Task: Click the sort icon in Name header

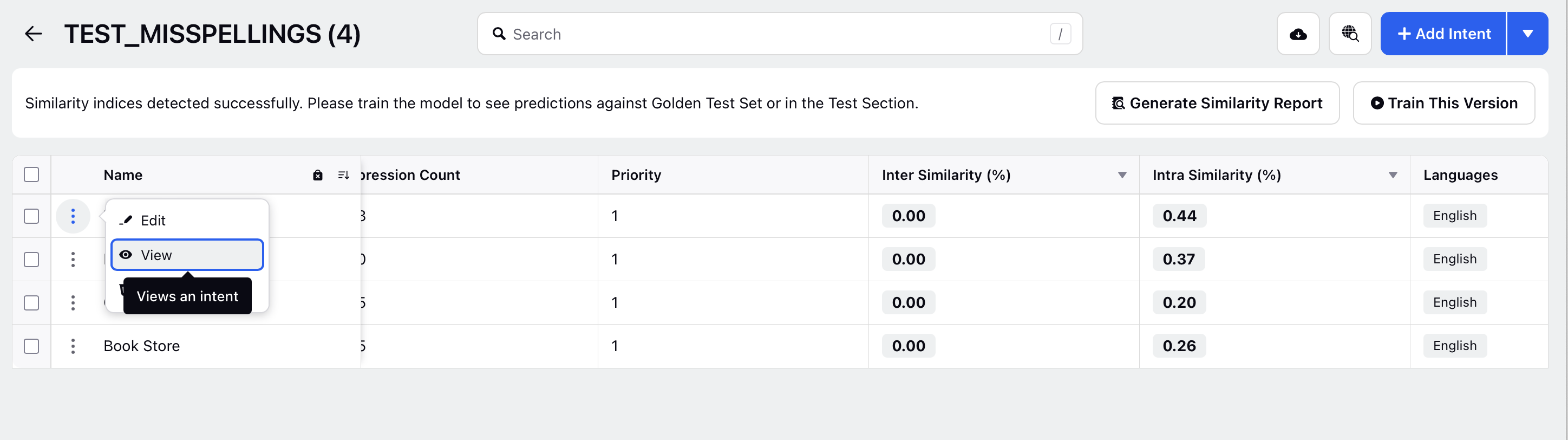Action: point(343,175)
